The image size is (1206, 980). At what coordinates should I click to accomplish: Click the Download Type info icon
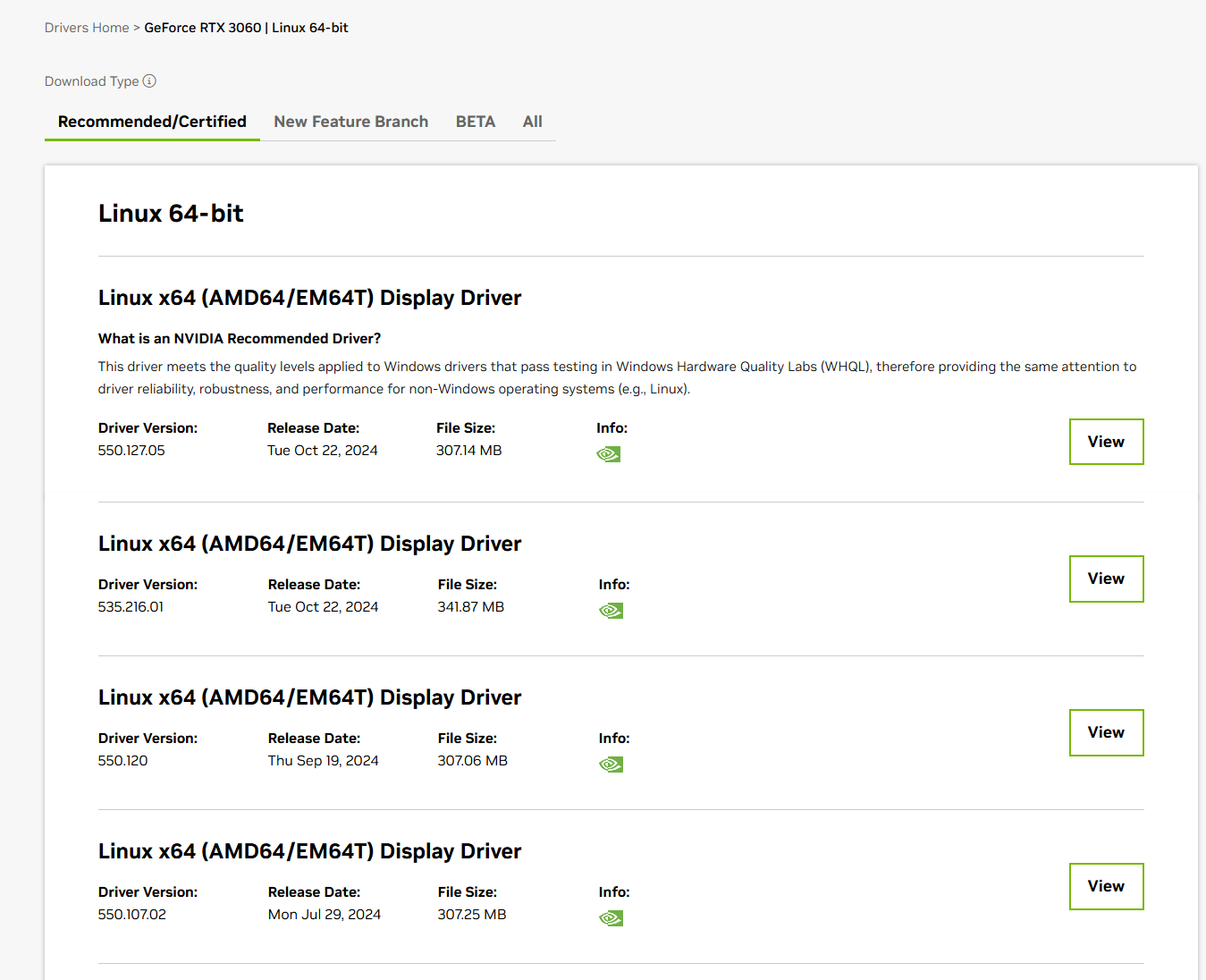(x=149, y=81)
